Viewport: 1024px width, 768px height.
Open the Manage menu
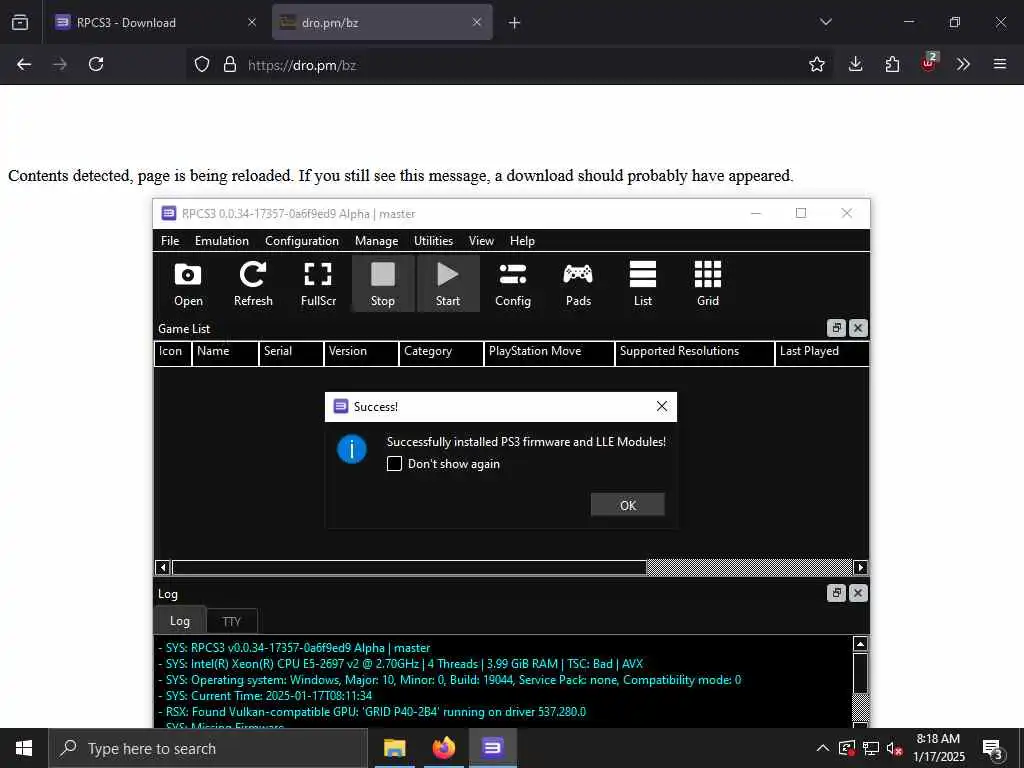(x=376, y=240)
